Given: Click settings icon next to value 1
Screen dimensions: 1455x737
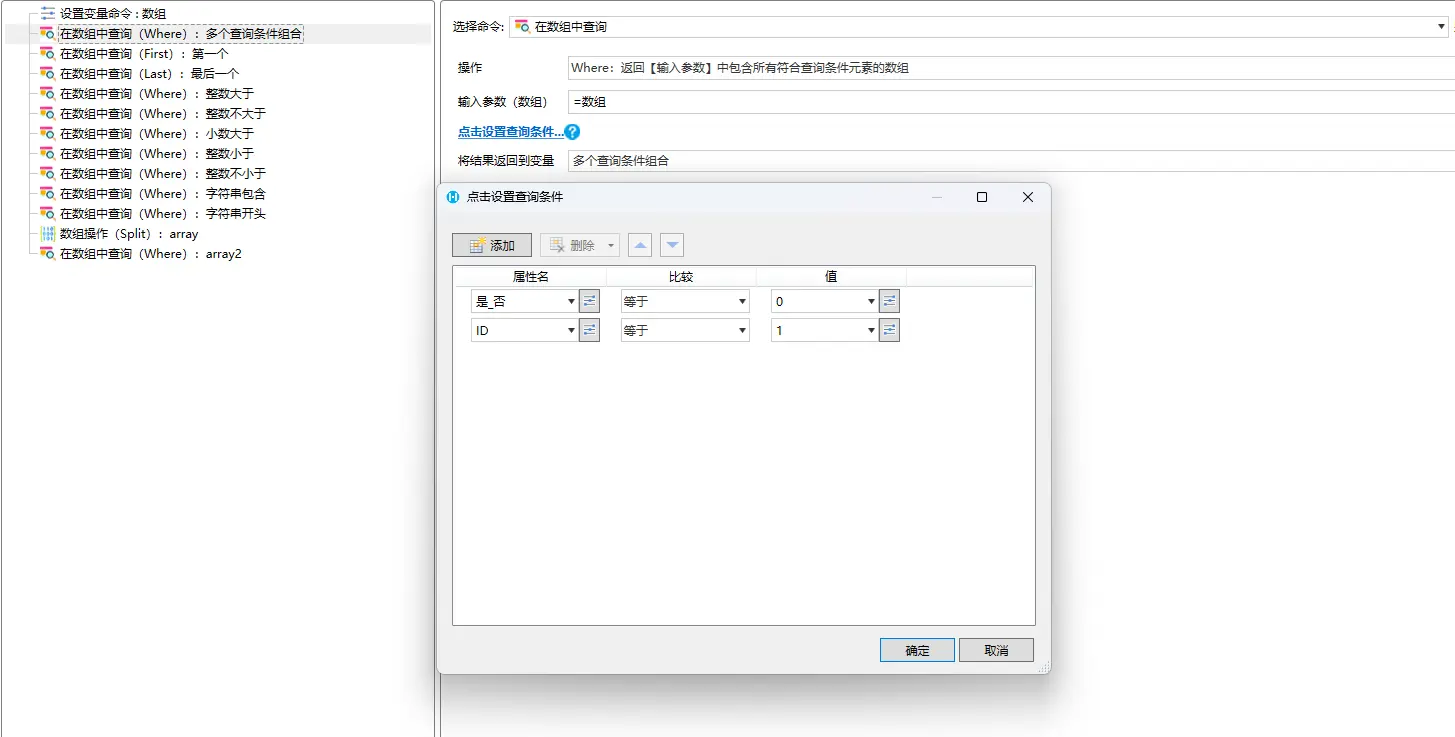Looking at the screenshot, I should (890, 330).
